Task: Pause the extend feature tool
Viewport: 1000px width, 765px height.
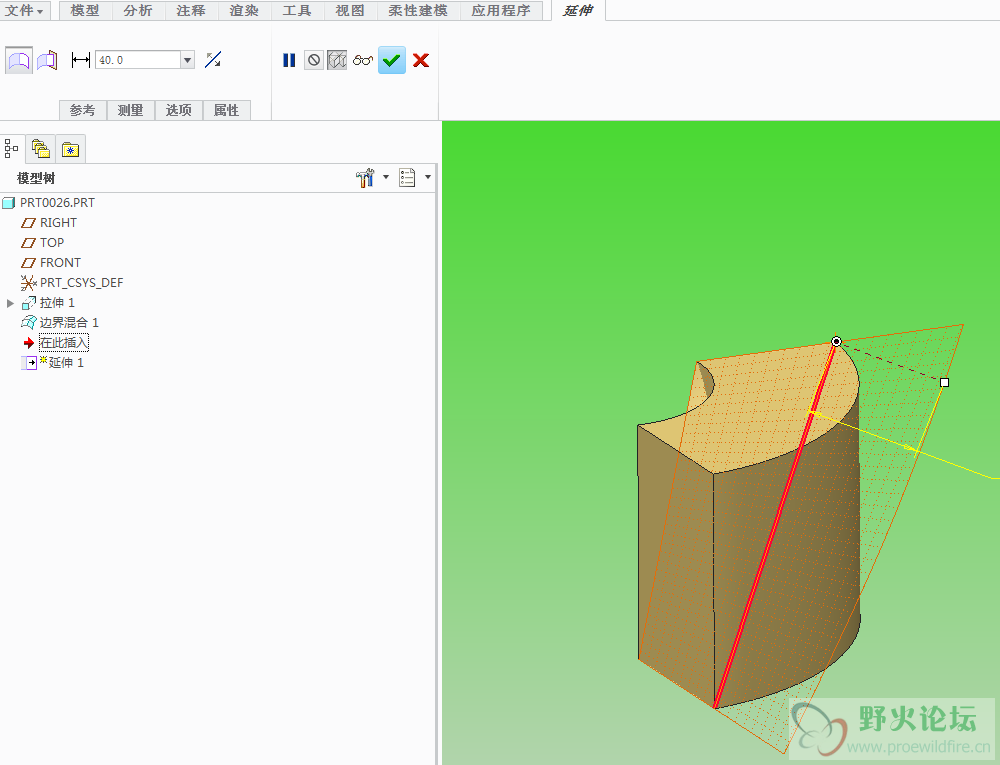Action: (289, 60)
